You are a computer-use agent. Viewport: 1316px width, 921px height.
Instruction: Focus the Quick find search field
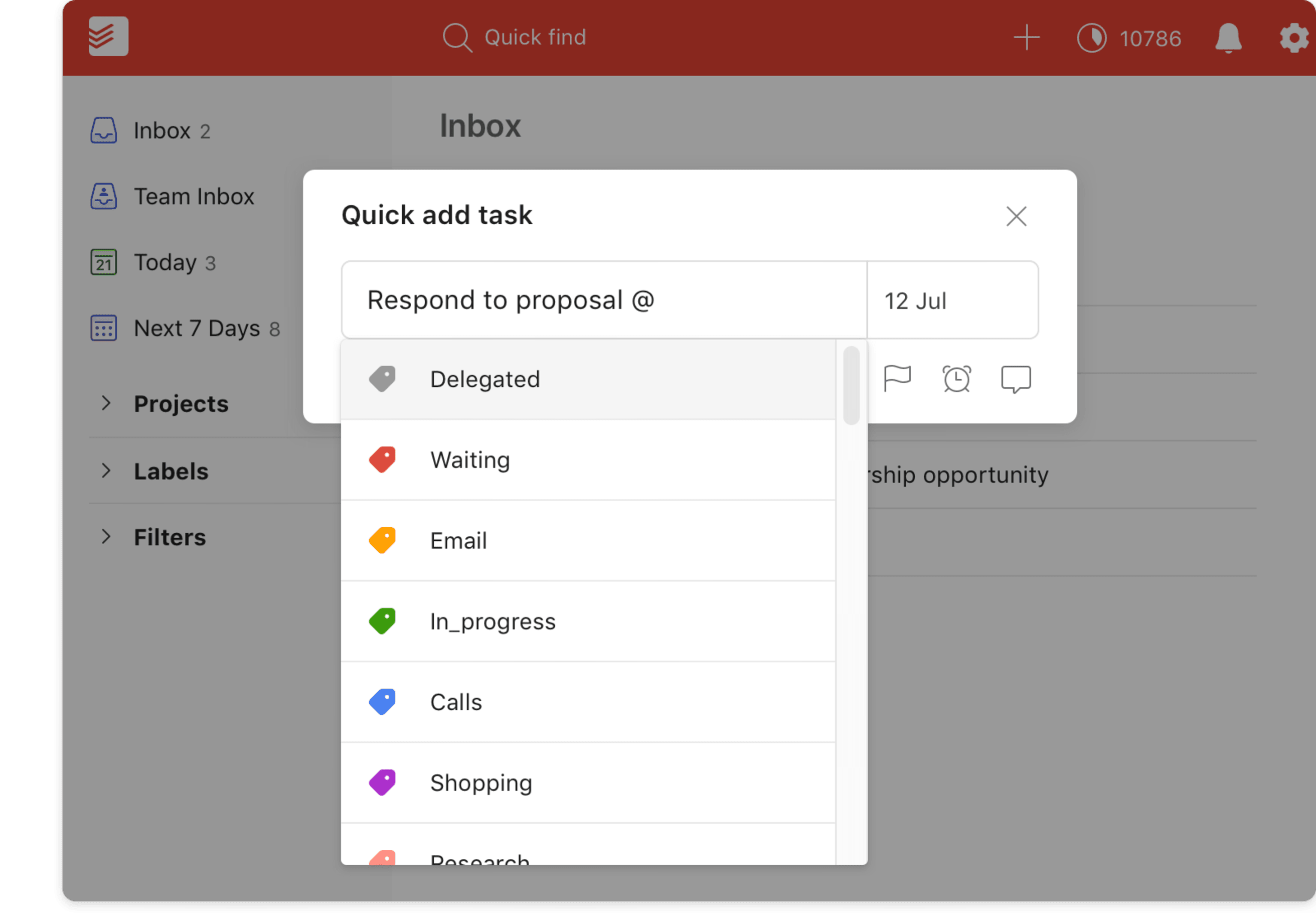point(535,37)
